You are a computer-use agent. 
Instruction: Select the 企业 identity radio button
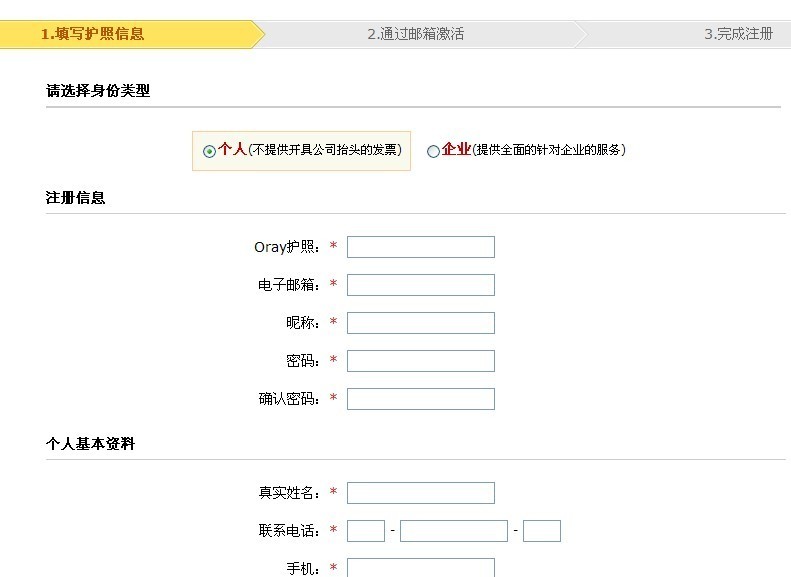(x=433, y=151)
